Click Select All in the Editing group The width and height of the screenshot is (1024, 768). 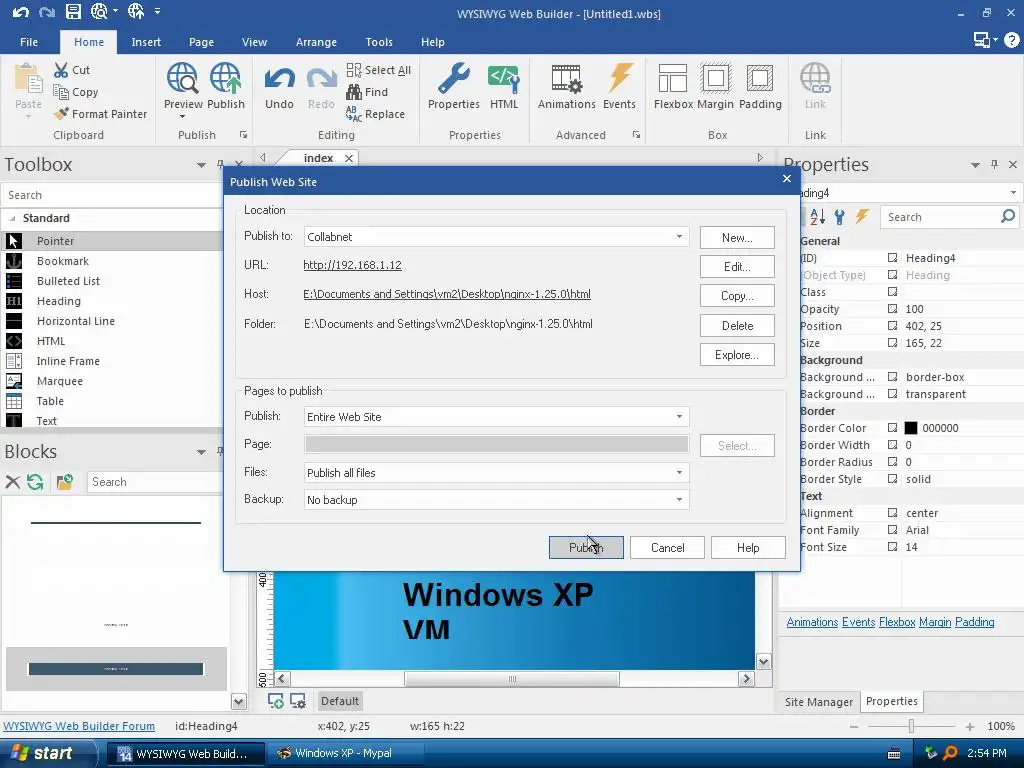coord(379,70)
